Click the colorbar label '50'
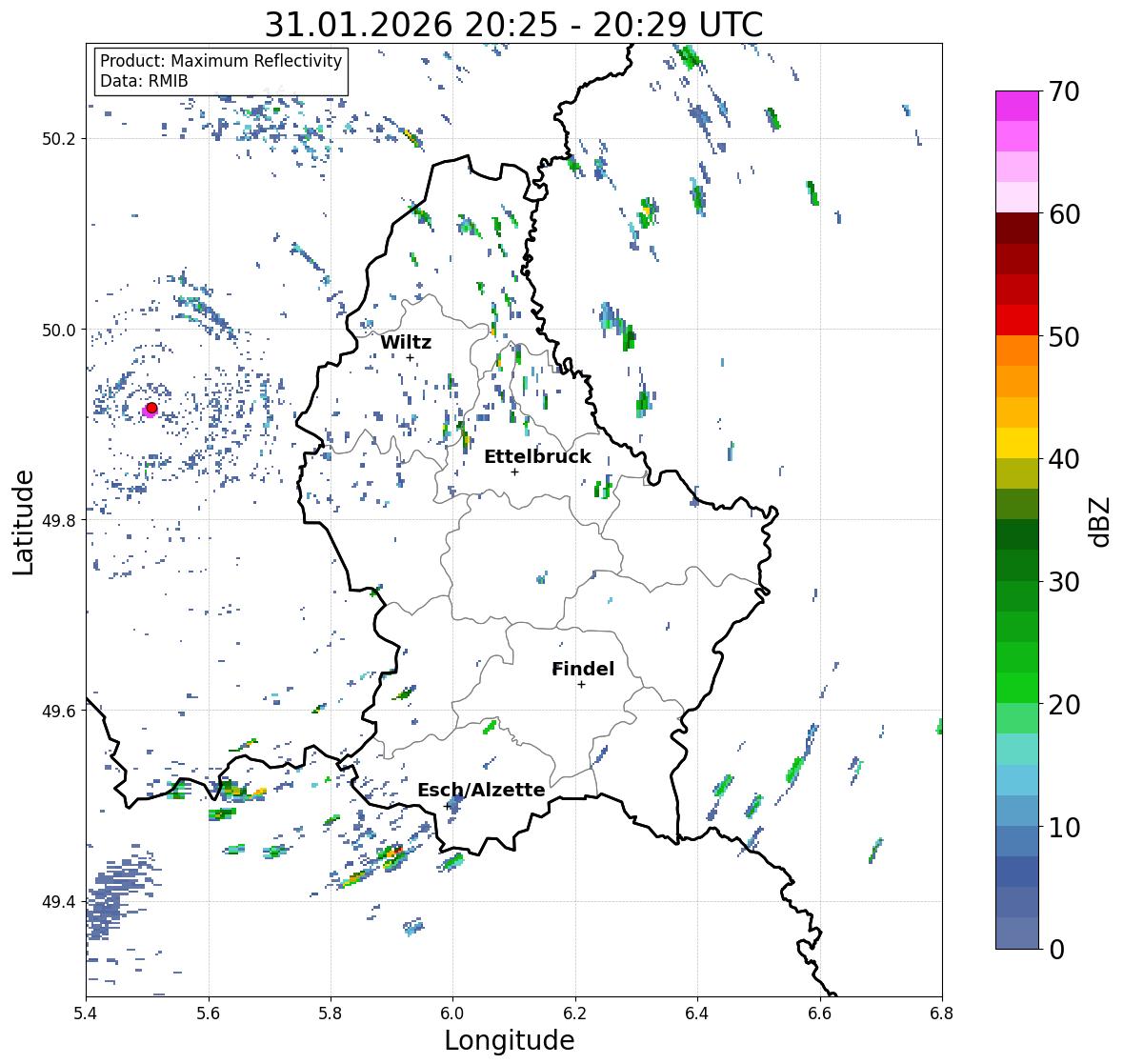 coord(1064,336)
